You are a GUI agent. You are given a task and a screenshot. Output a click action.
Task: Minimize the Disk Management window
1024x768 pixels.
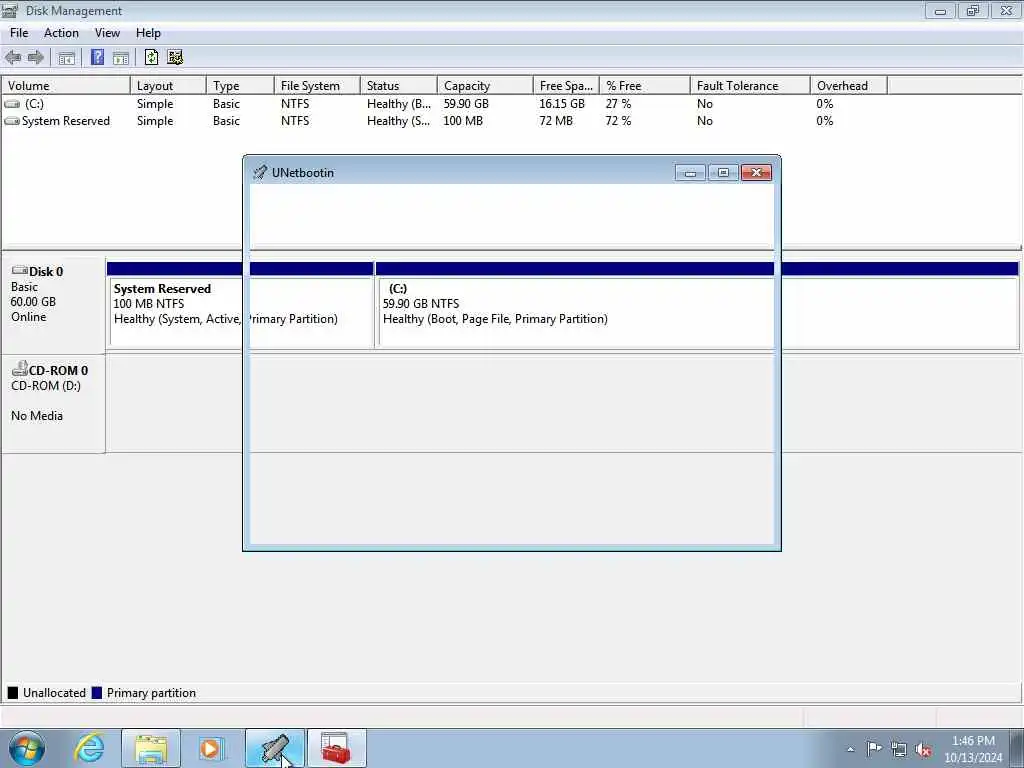pyautogui.click(x=940, y=10)
